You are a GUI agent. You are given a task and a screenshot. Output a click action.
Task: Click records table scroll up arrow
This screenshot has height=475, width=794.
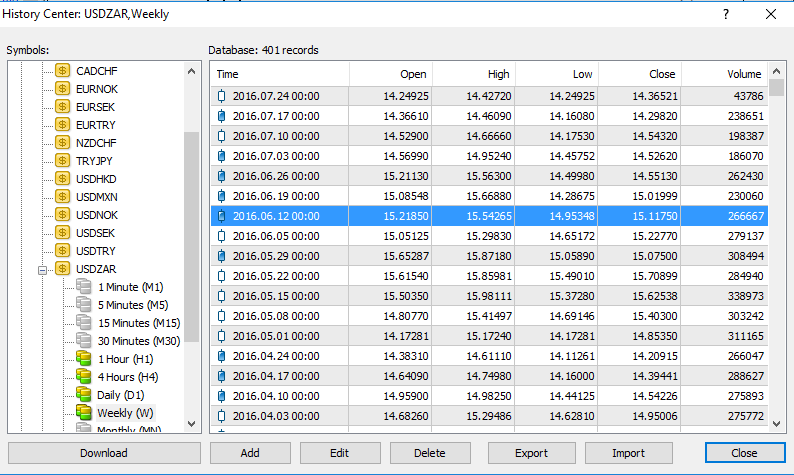pos(776,71)
